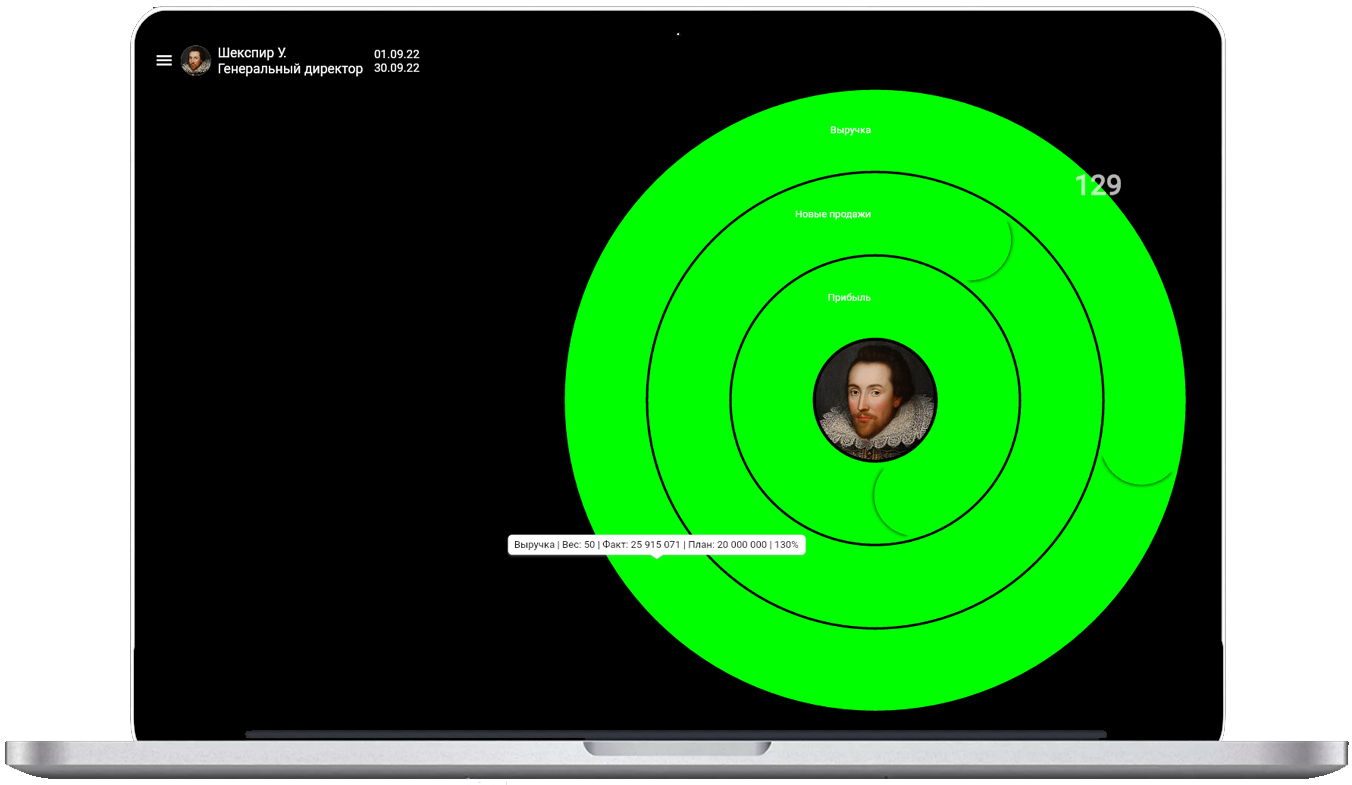Click the overall score number 129
Screen dimensions: 1352x785
1097,185
